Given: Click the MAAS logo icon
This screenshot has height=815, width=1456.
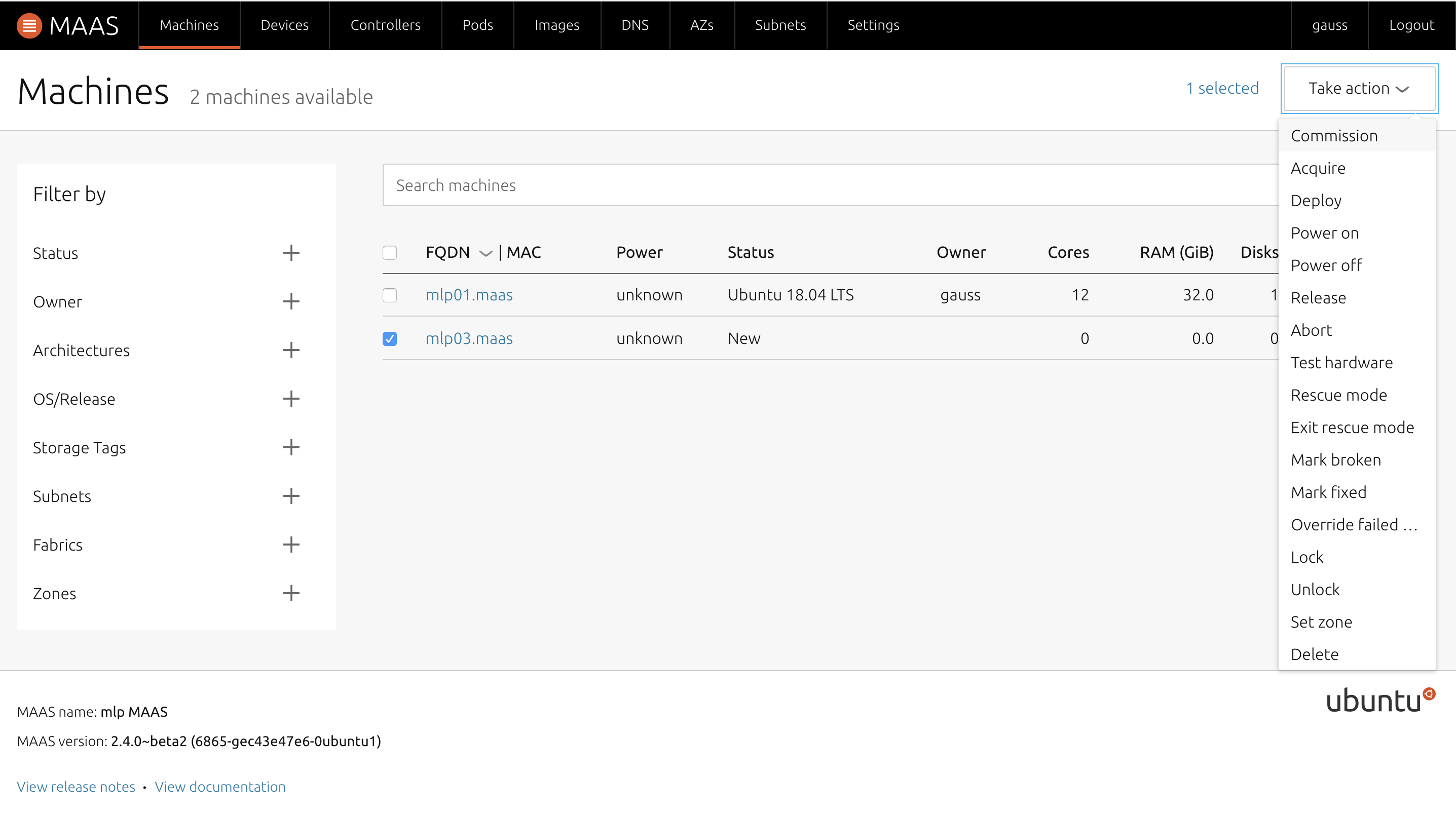Looking at the screenshot, I should coord(29,25).
